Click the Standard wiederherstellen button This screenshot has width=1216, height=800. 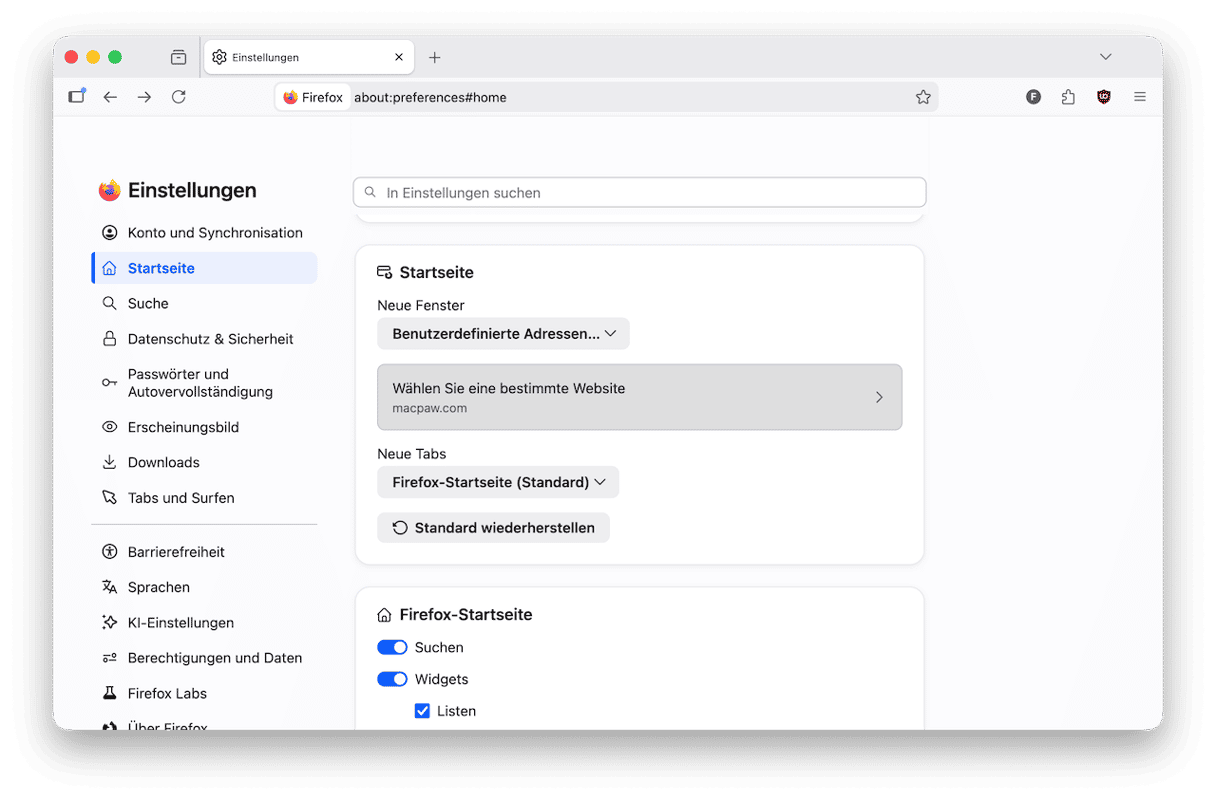pos(493,528)
